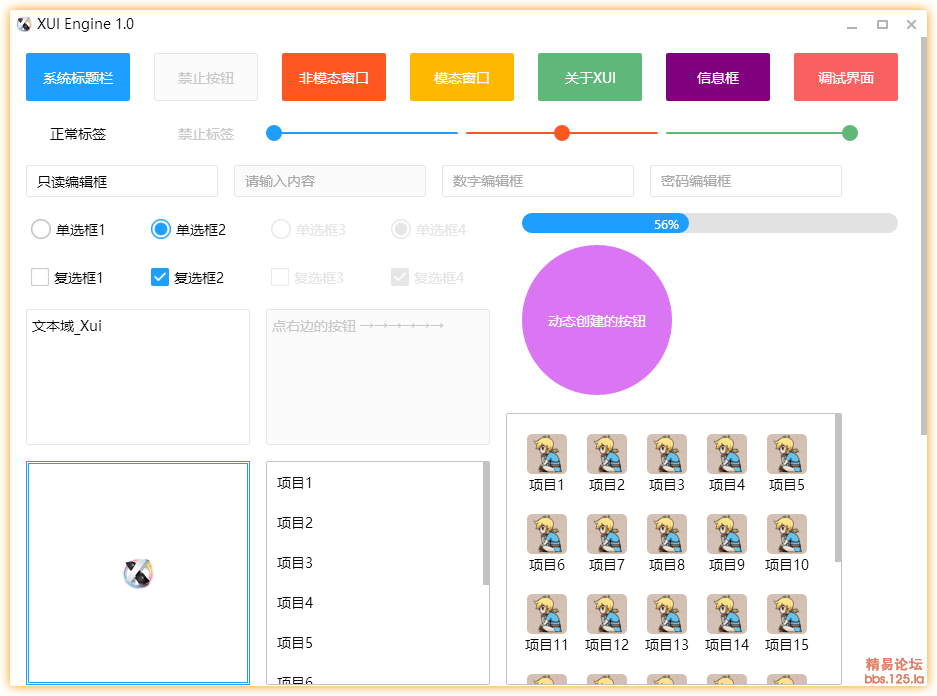
Task: Click the text list vertical scrollbar
Action: pyautogui.click(x=486, y=524)
